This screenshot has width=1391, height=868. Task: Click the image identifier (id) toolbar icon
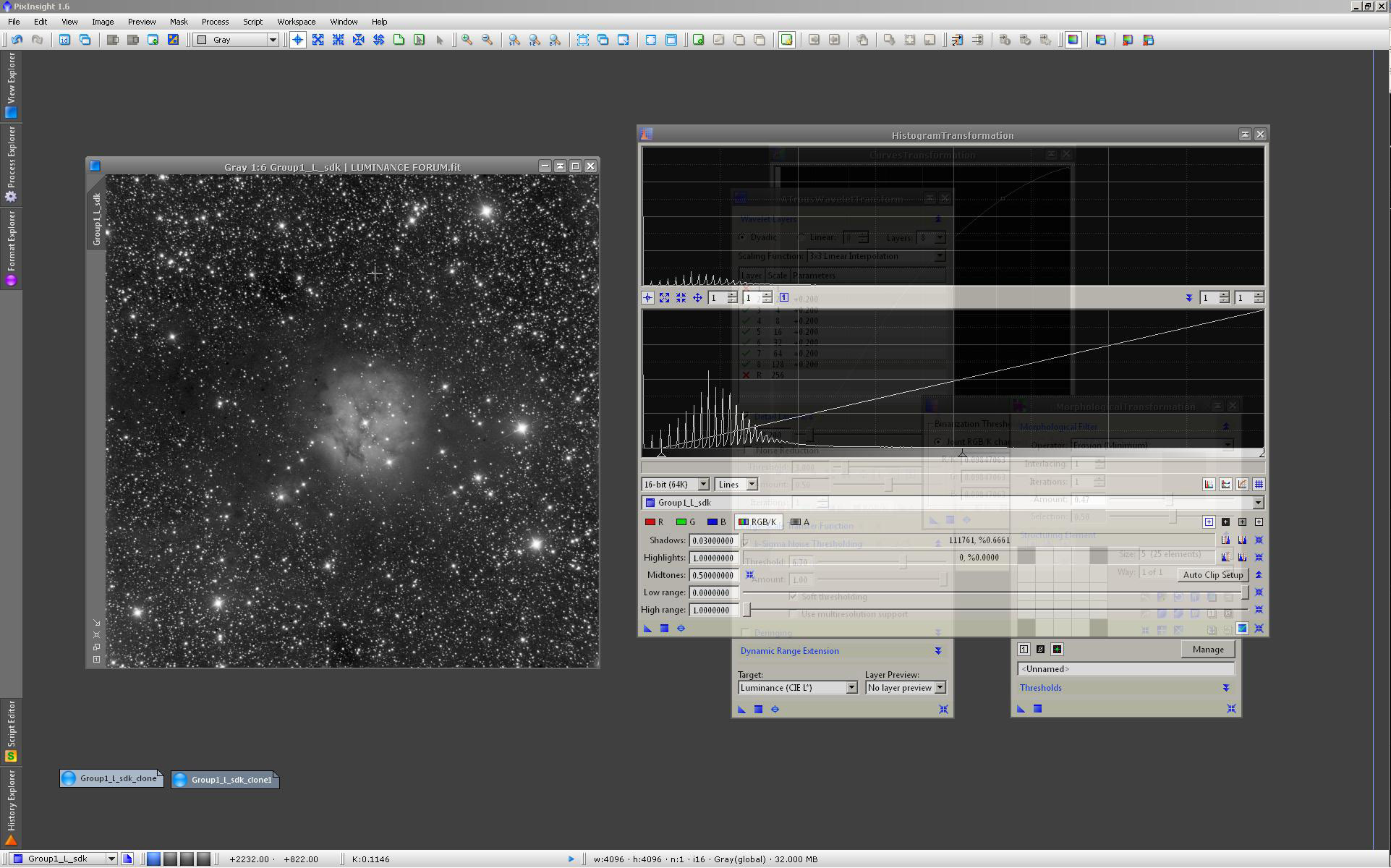point(64,40)
